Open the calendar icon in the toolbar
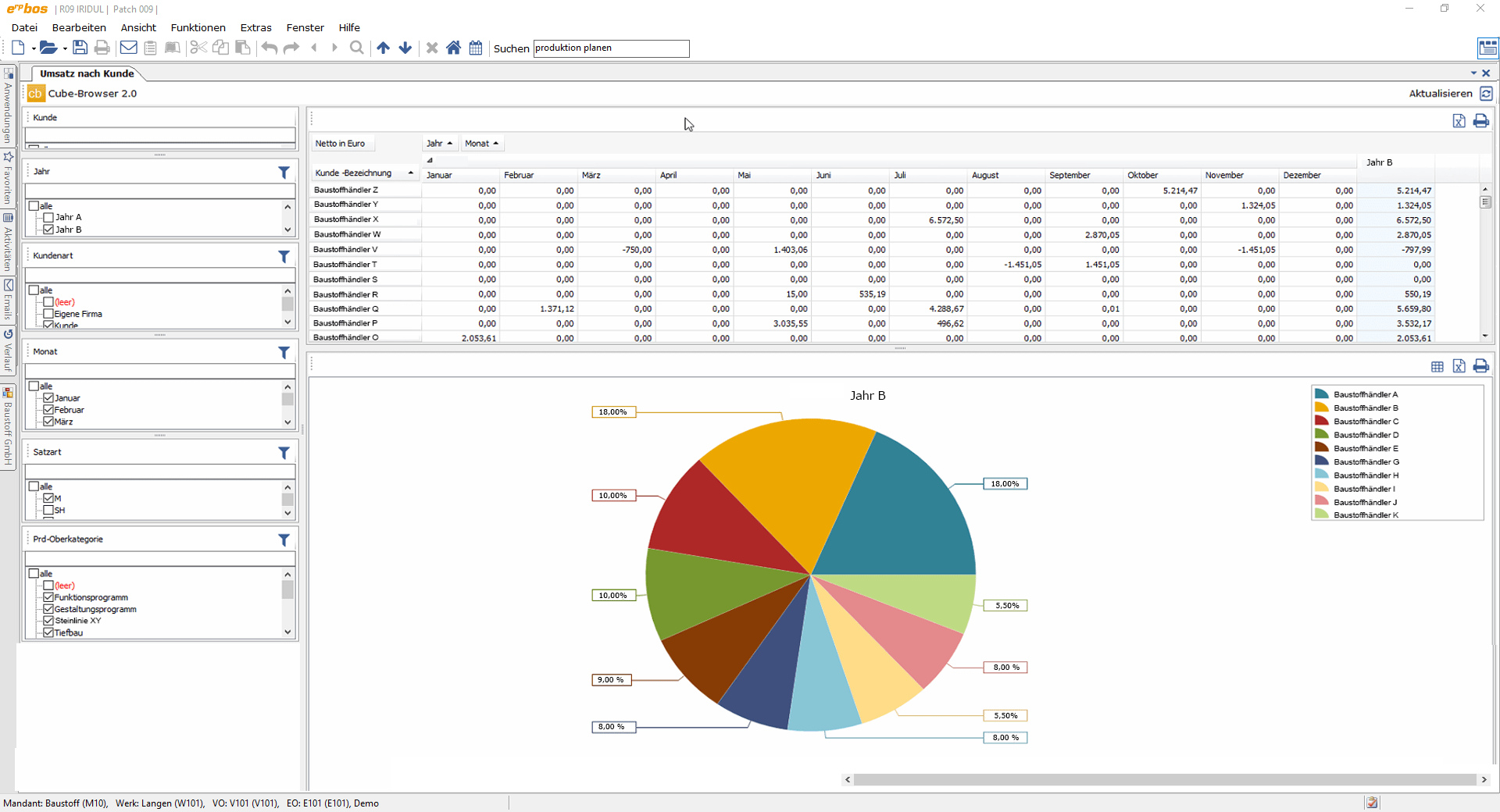1500x812 pixels. click(x=476, y=48)
